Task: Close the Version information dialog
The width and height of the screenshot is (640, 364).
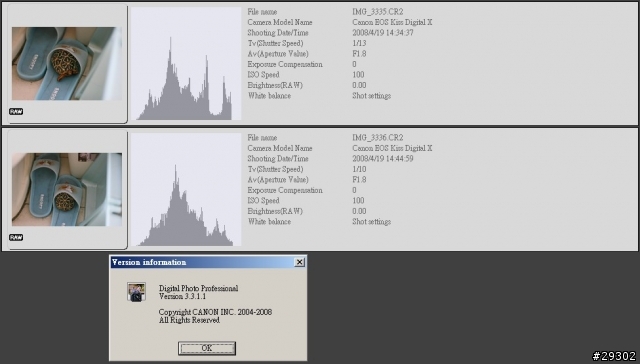Action: coord(299,262)
